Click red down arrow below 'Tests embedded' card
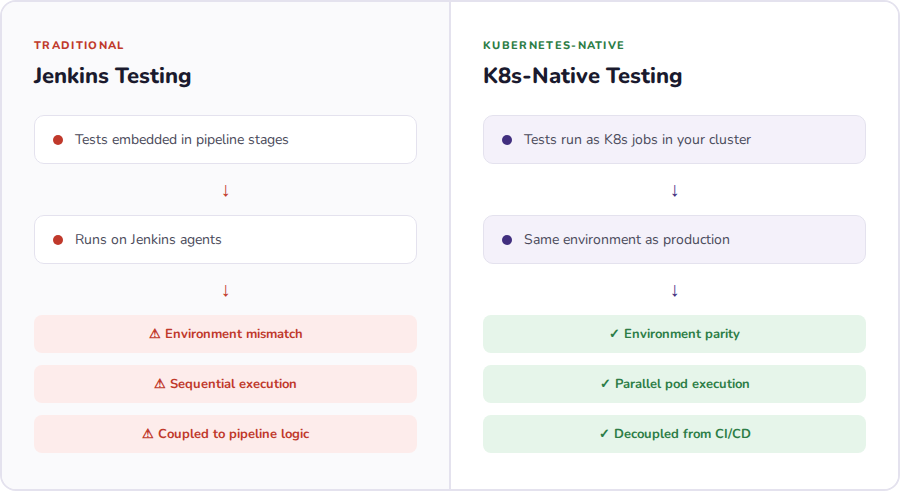900x491 pixels. click(225, 190)
